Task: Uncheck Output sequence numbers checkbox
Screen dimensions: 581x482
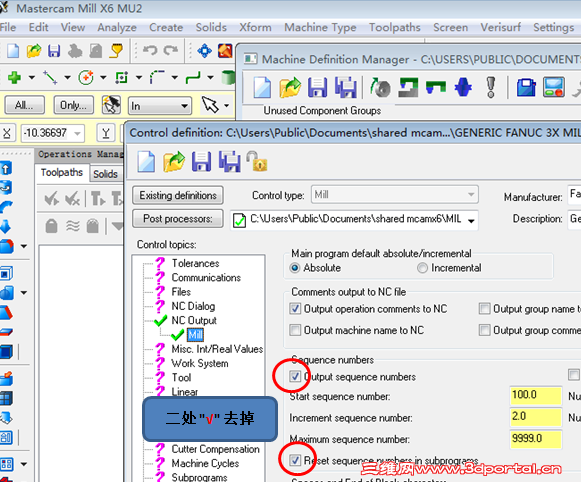Action: (295, 377)
